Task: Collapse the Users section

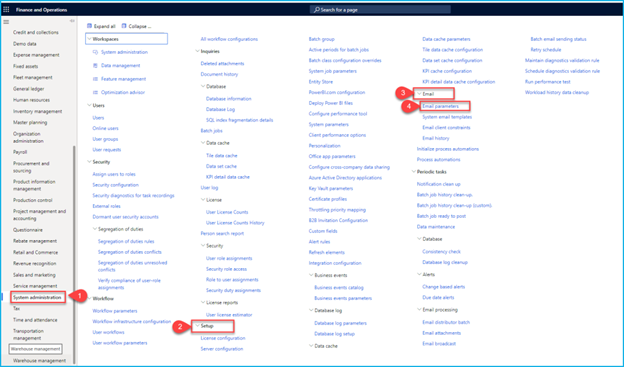Action: click(89, 105)
